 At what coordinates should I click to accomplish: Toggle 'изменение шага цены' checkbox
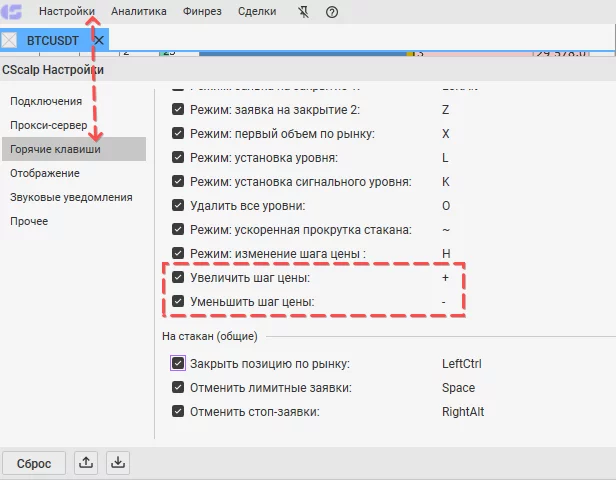pyautogui.click(x=178, y=253)
